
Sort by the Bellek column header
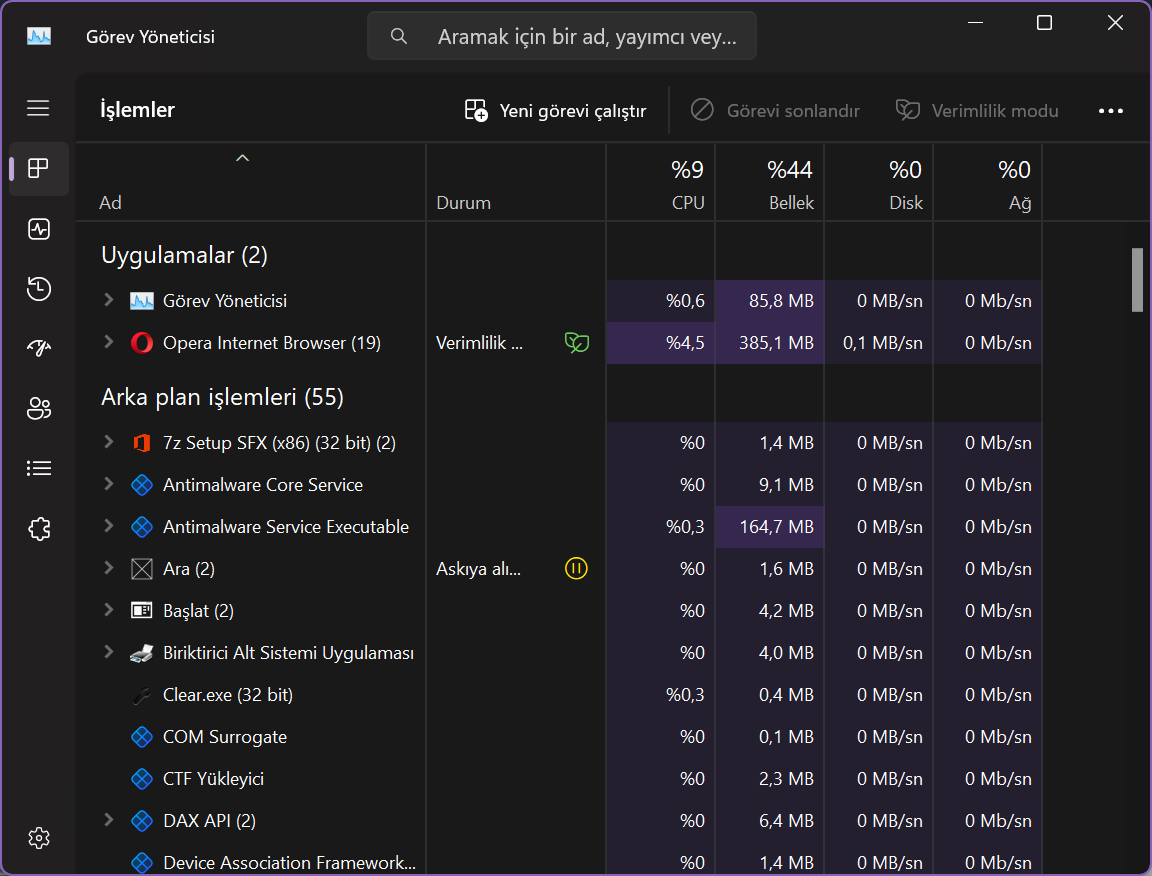pos(769,182)
